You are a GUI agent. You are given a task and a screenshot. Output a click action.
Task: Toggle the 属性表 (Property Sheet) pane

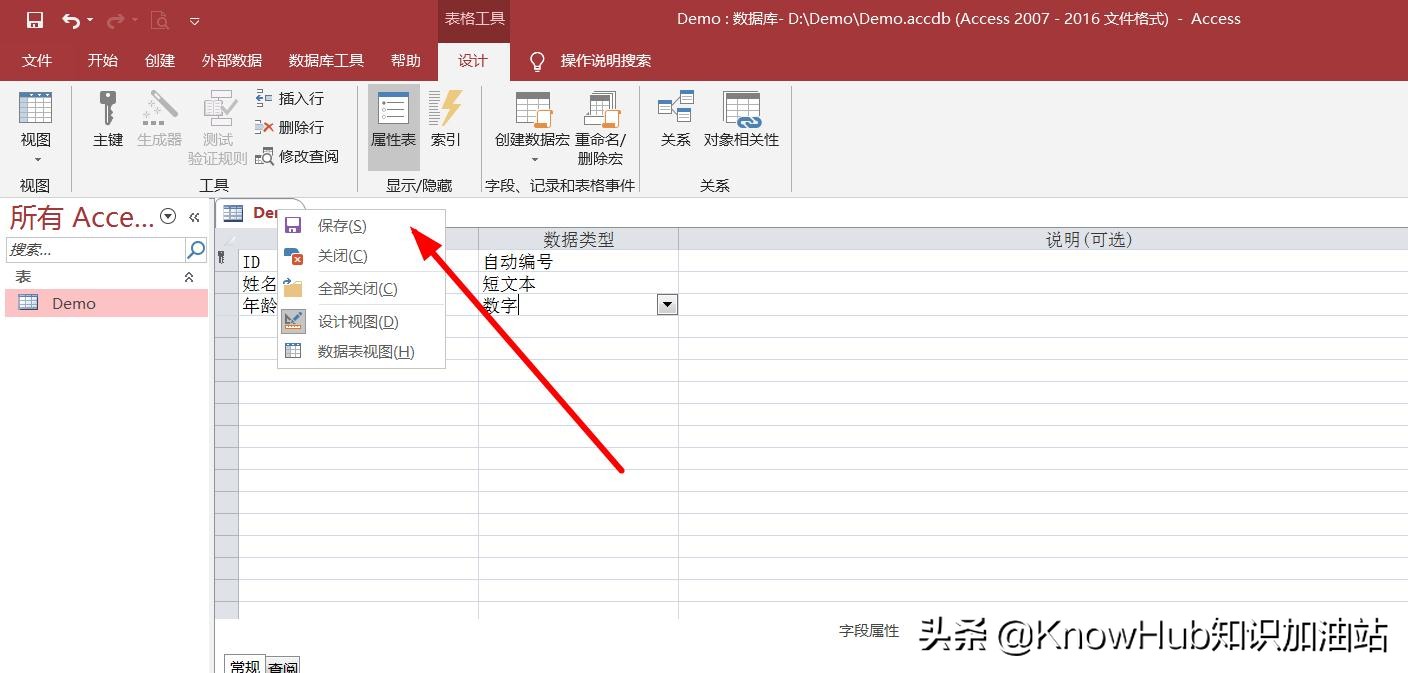point(392,120)
